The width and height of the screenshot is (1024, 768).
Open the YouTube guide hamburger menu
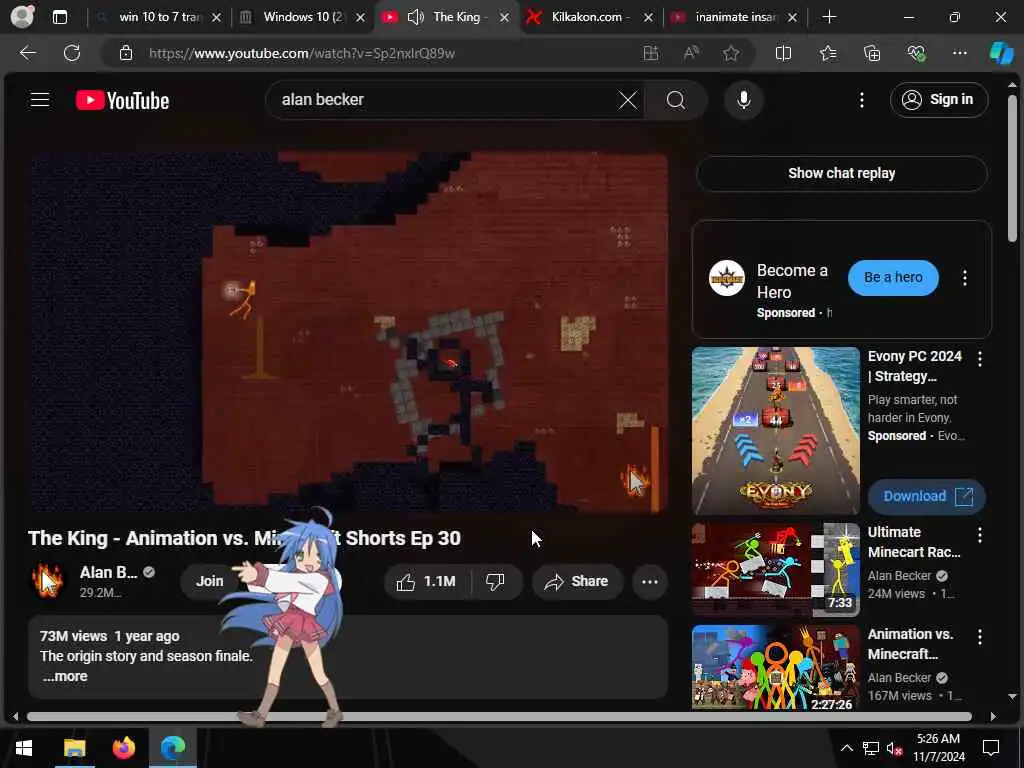point(40,100)
